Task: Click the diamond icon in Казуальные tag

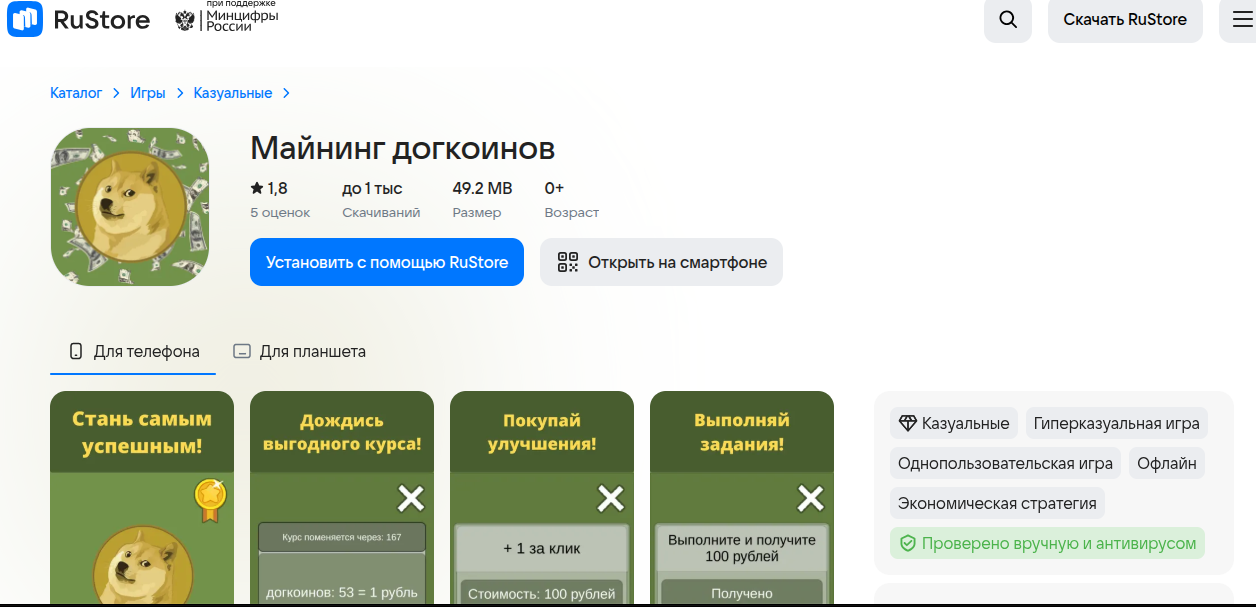Action: click(908, 423)
